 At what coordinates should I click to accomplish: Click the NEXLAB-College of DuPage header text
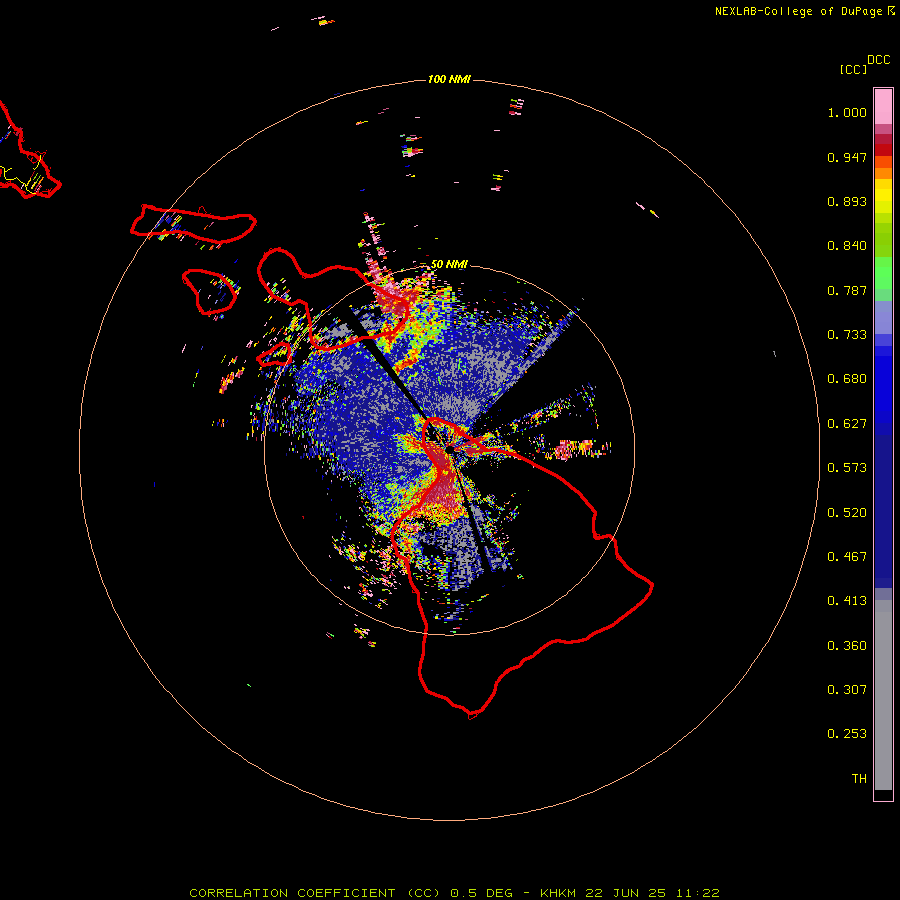point(798,11)
